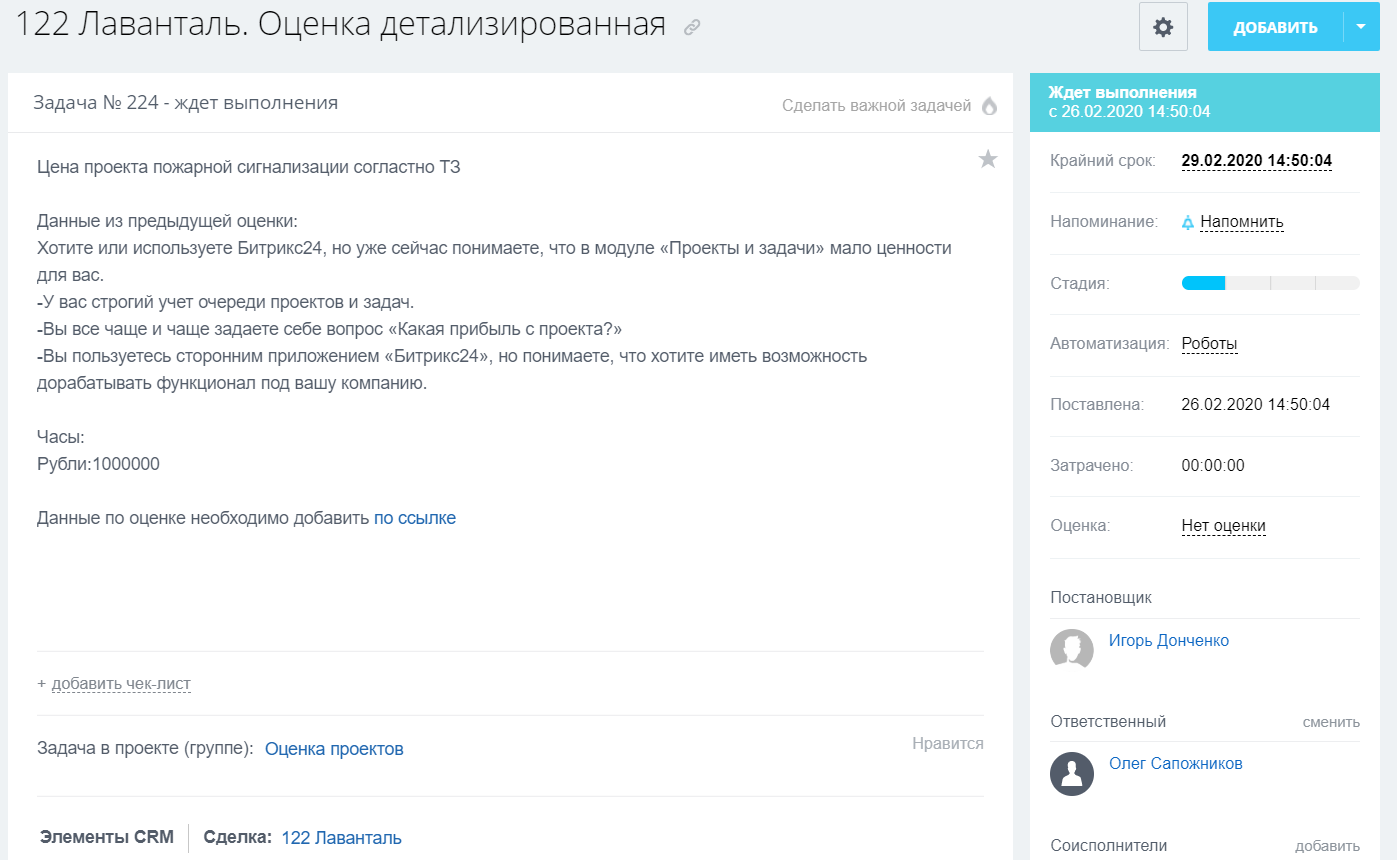
Task: Follow the 'по ссылке' link
Action: click(x=414, y=518)
